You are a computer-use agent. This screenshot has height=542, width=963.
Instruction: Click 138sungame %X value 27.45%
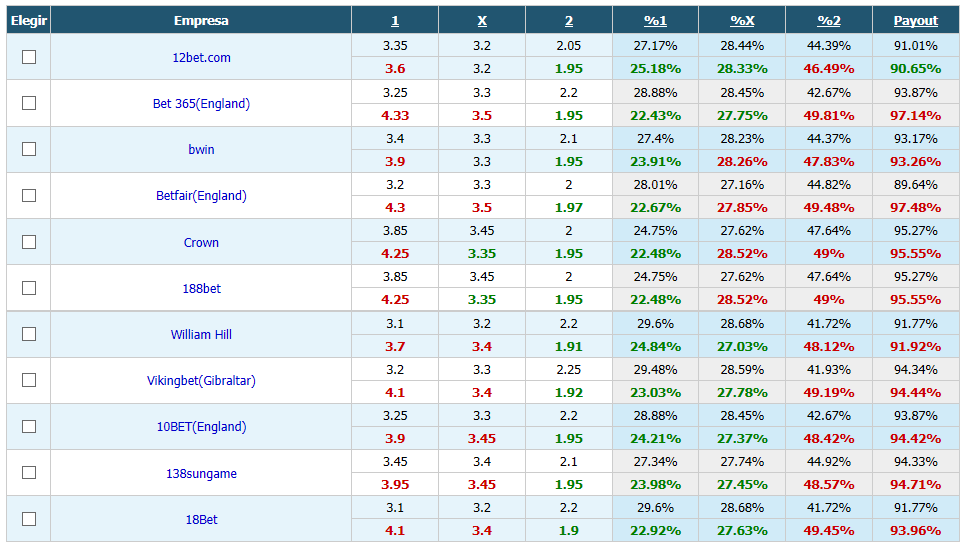click(x=742, y=484)
